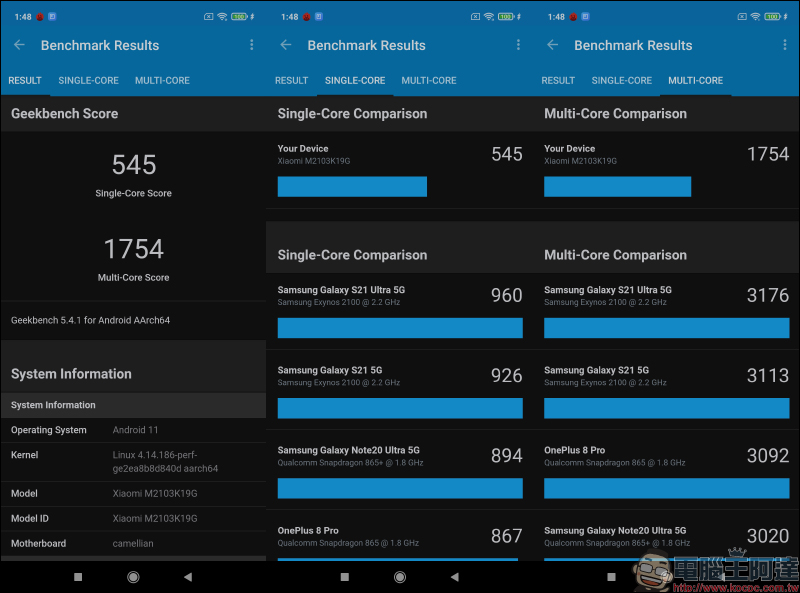Select MULTI-CORE tab on the left screen

click(162, 81)
